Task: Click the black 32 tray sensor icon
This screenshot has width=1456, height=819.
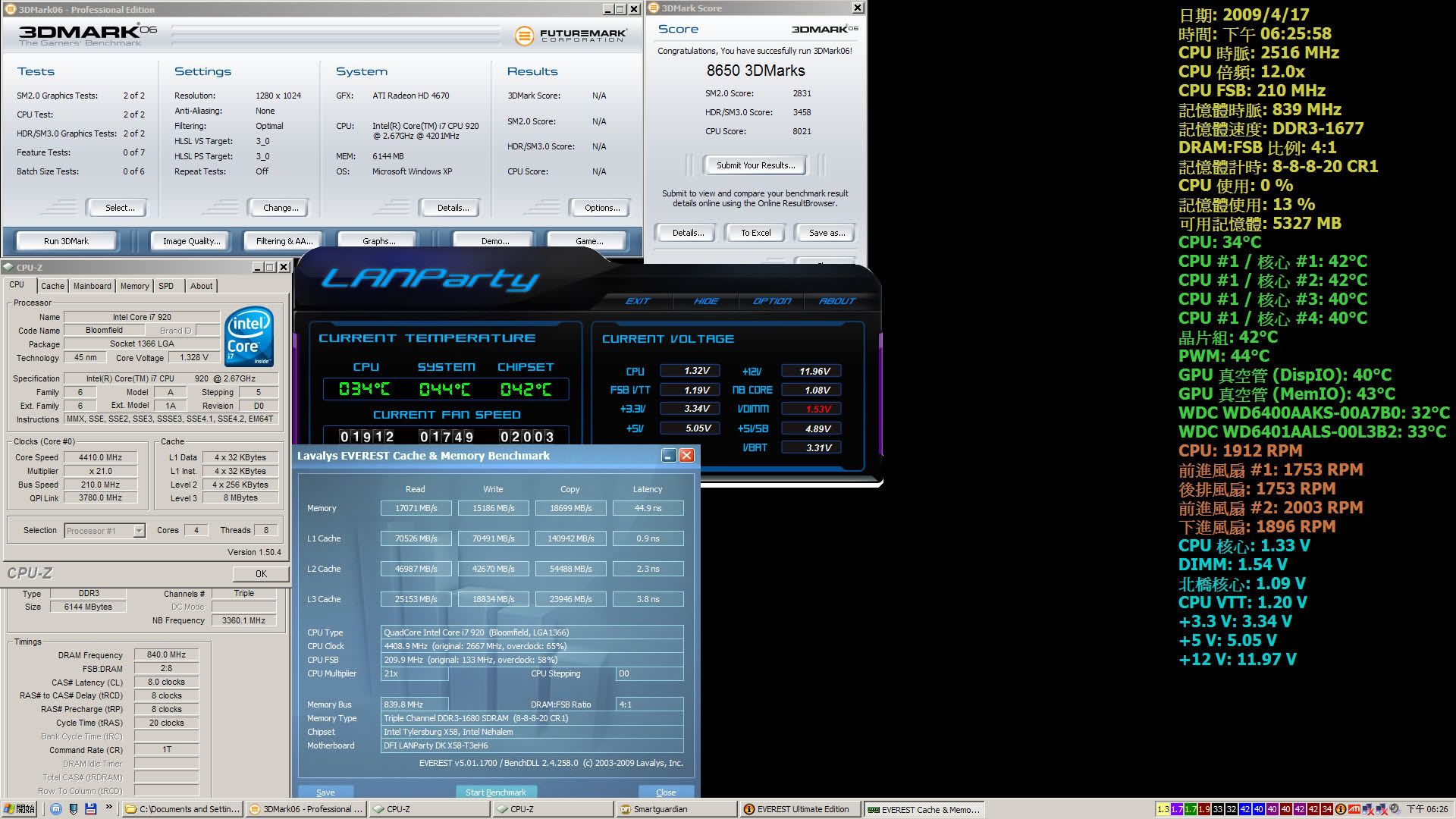Action: tap(1231, 809)
